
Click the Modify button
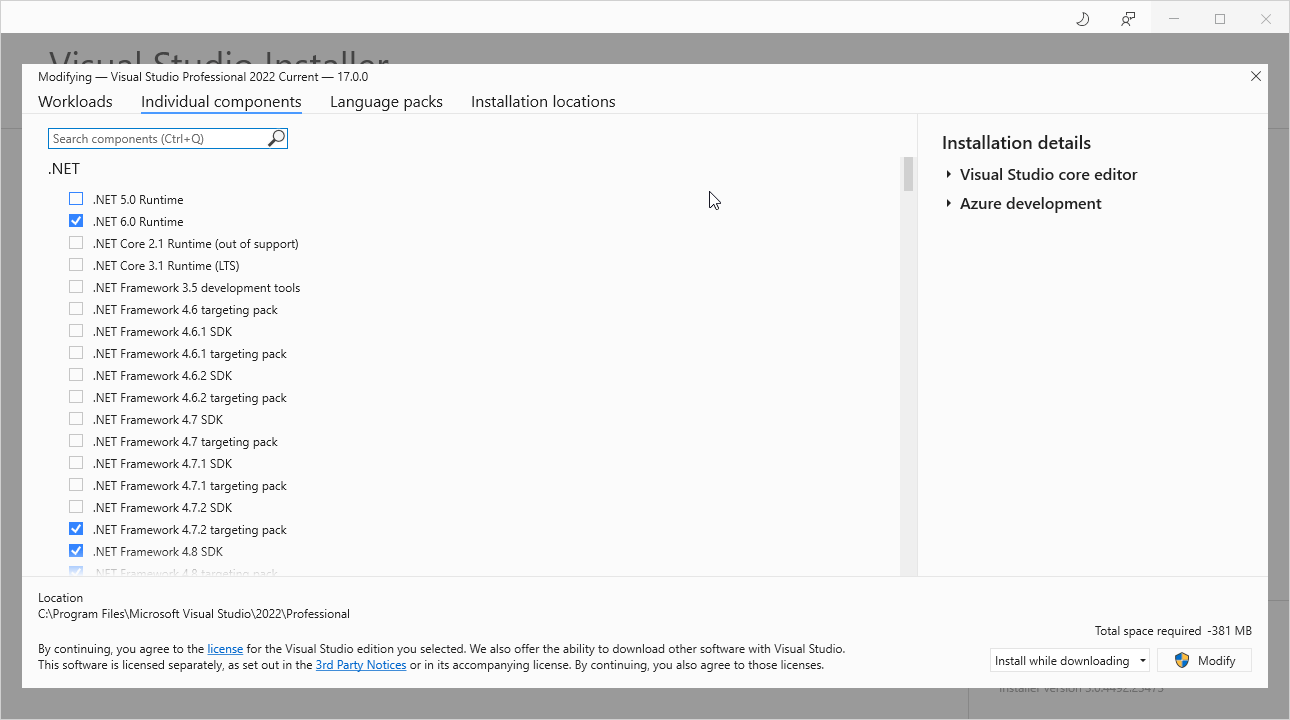tap(1204, 660)
